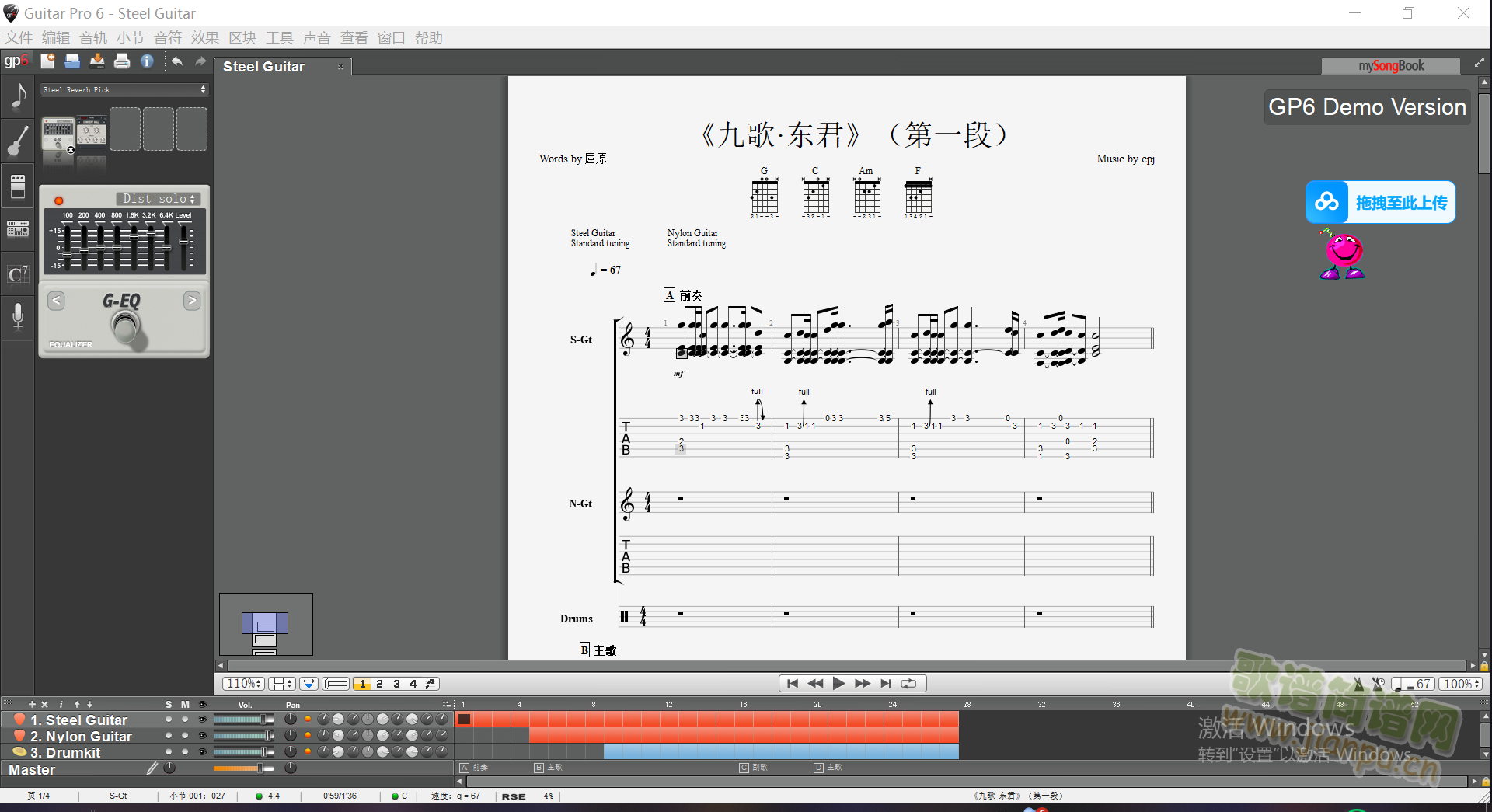The image size is (1492, 812).
Task: Jump to section B 主歌 marker in timeline
Action: pos(548,768)
